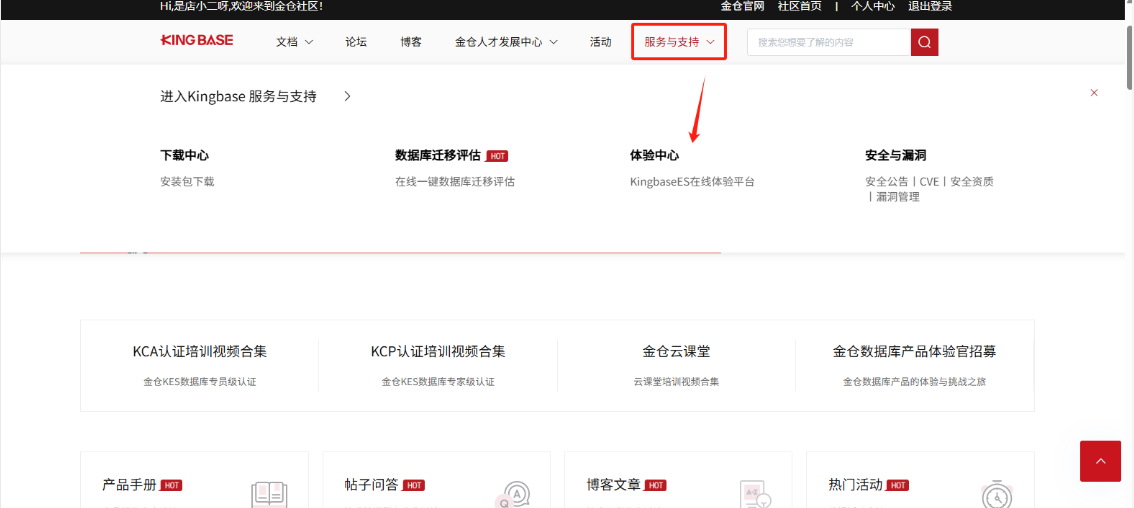Open the 活动 nav item
This screenshot has height=508, width=1134.
point(600,42)
